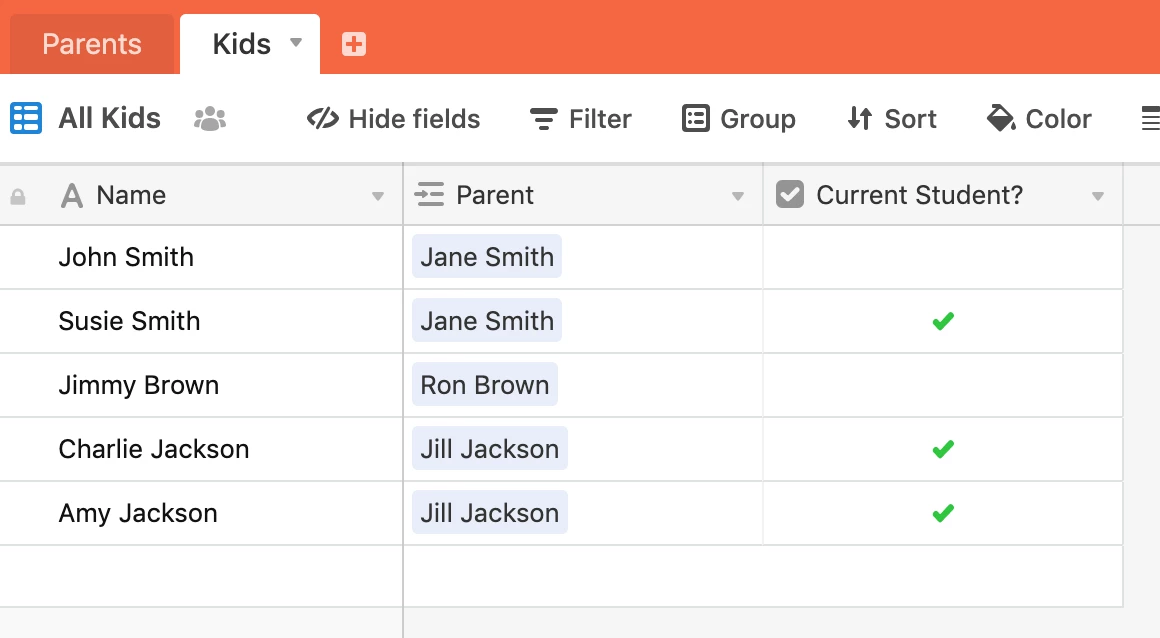The height and width of the screenshot is (638, 1160).
Task: Click Jill Jackson link in Charlie's row
Action: pos(489,449)
